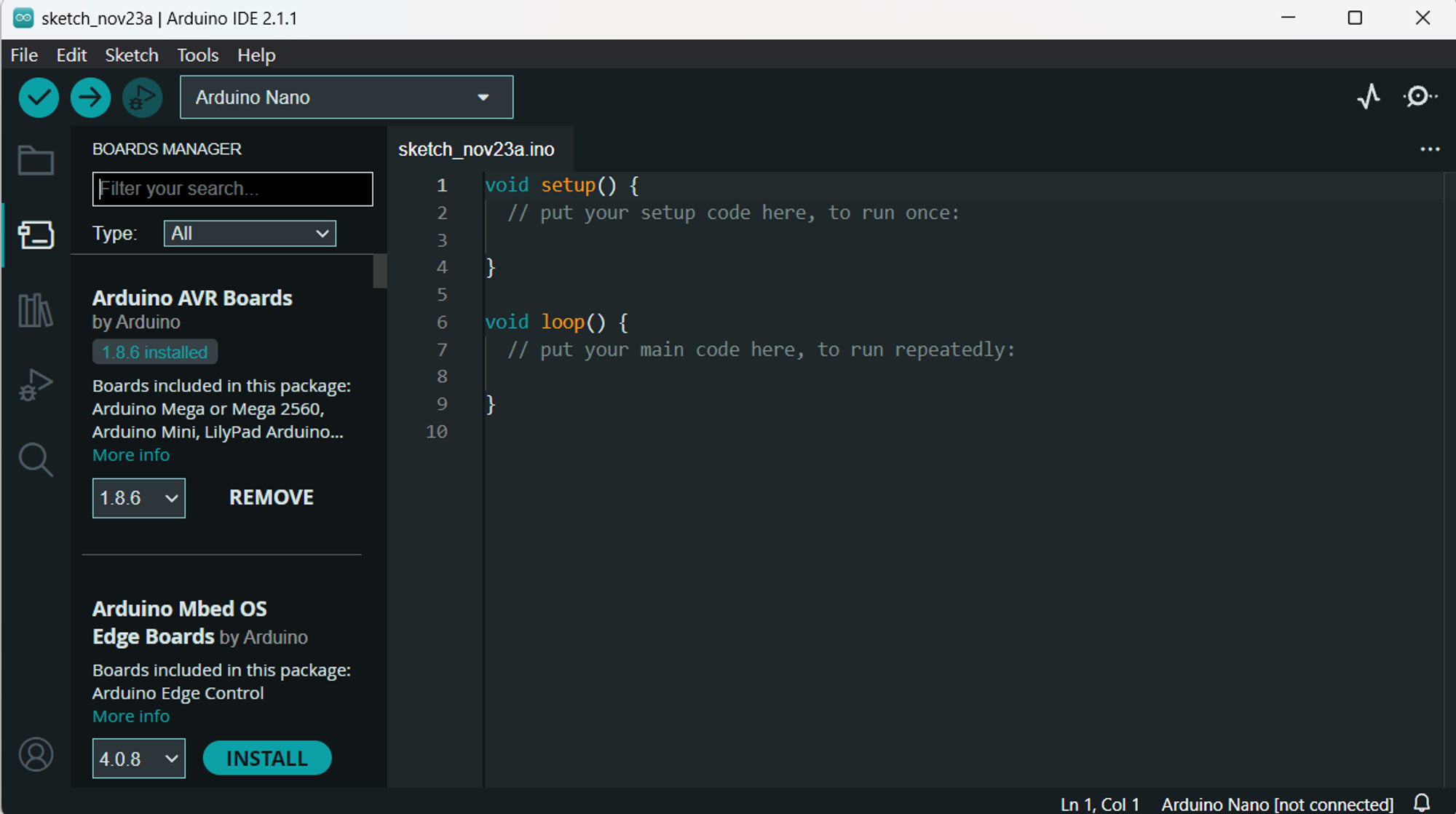
Task: Open the Arduino Nano board selector dropdown
Action: (x=347, y=97)
